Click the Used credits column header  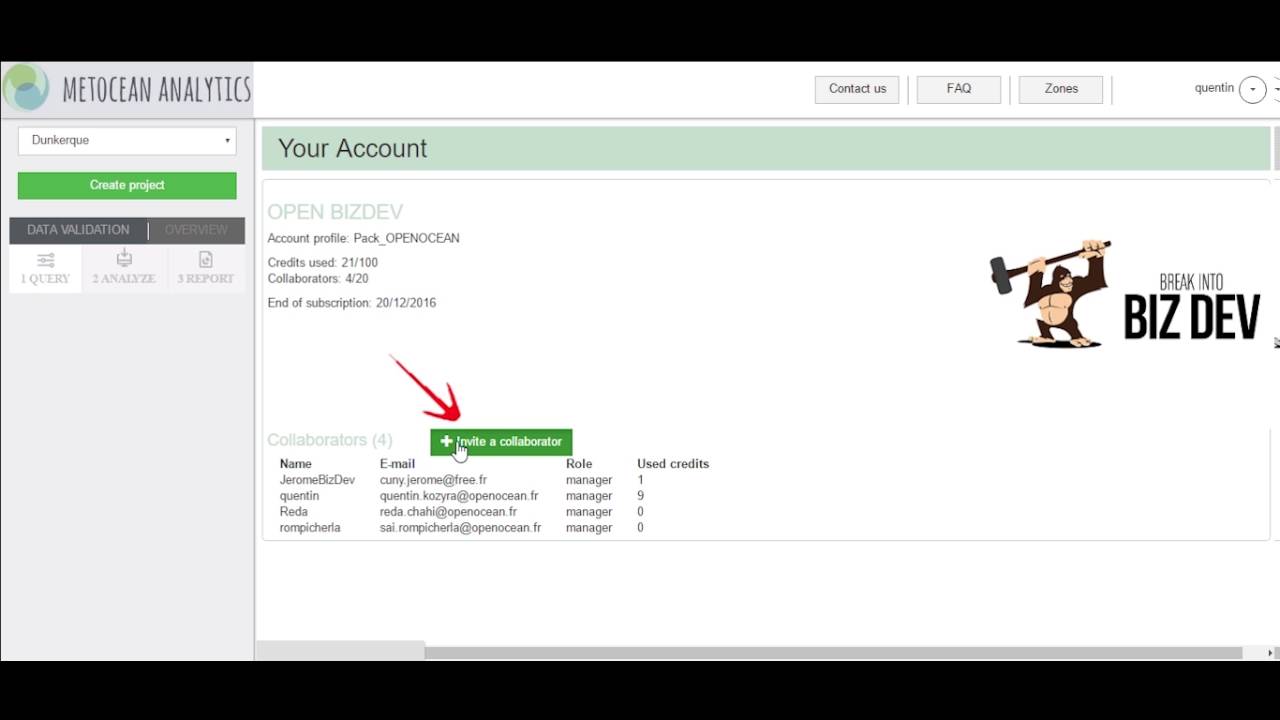tap(673, 464)
